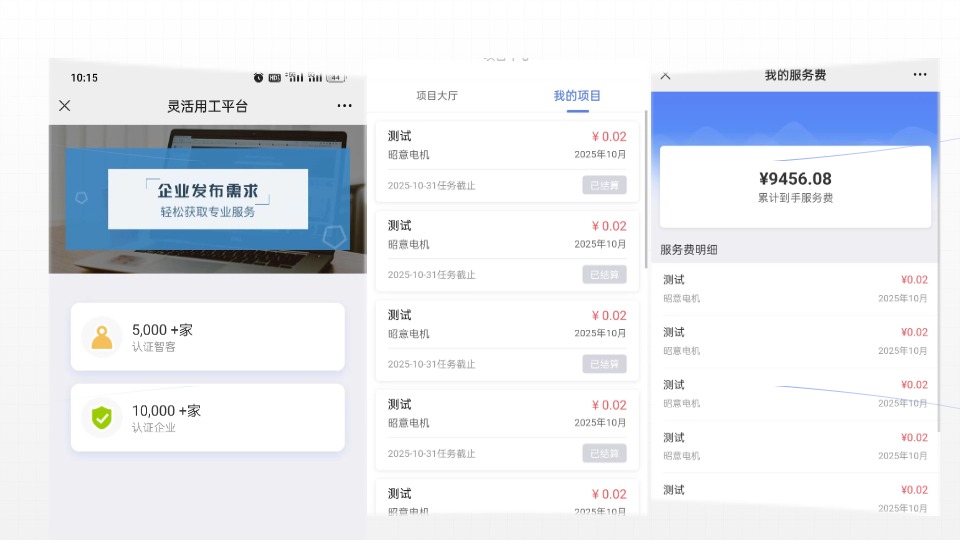Tap the alarm clock status bar icon
This screenshot has width=960, height=540.
tap(258, 78)
